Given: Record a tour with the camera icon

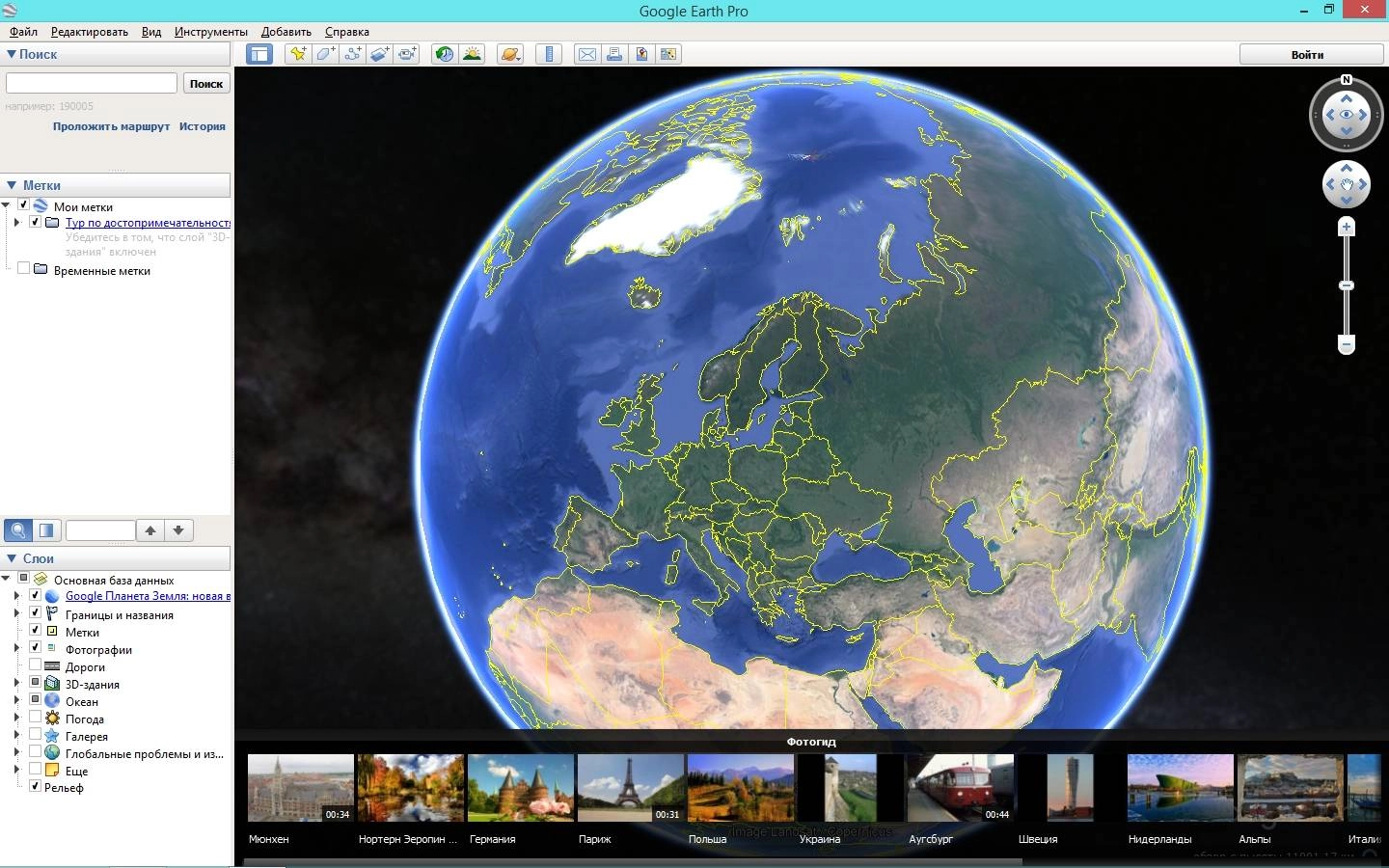Looking at the screenshot, I should (x=407, y=54).
